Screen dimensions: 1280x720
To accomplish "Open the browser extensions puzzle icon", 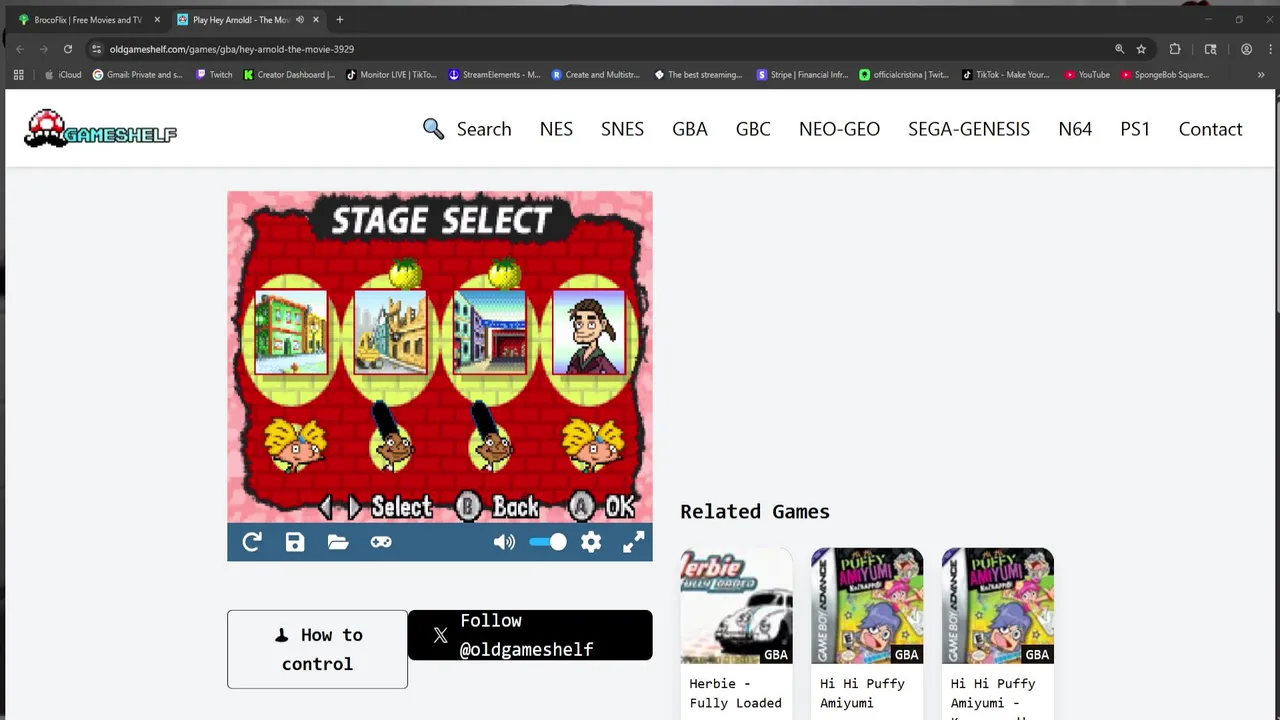I will [1175, 49].
